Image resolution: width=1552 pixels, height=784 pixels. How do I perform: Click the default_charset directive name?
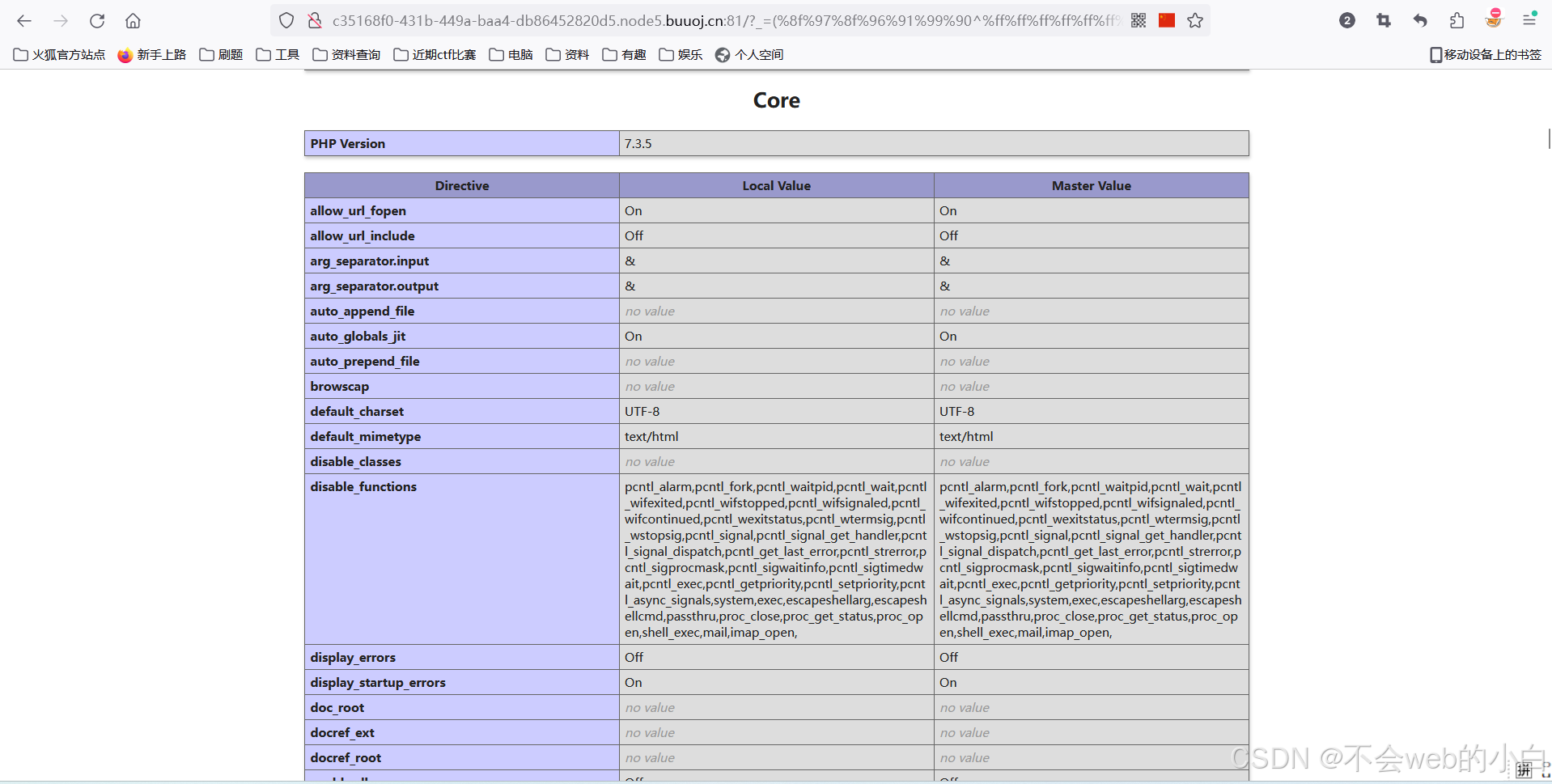[357, 411]
